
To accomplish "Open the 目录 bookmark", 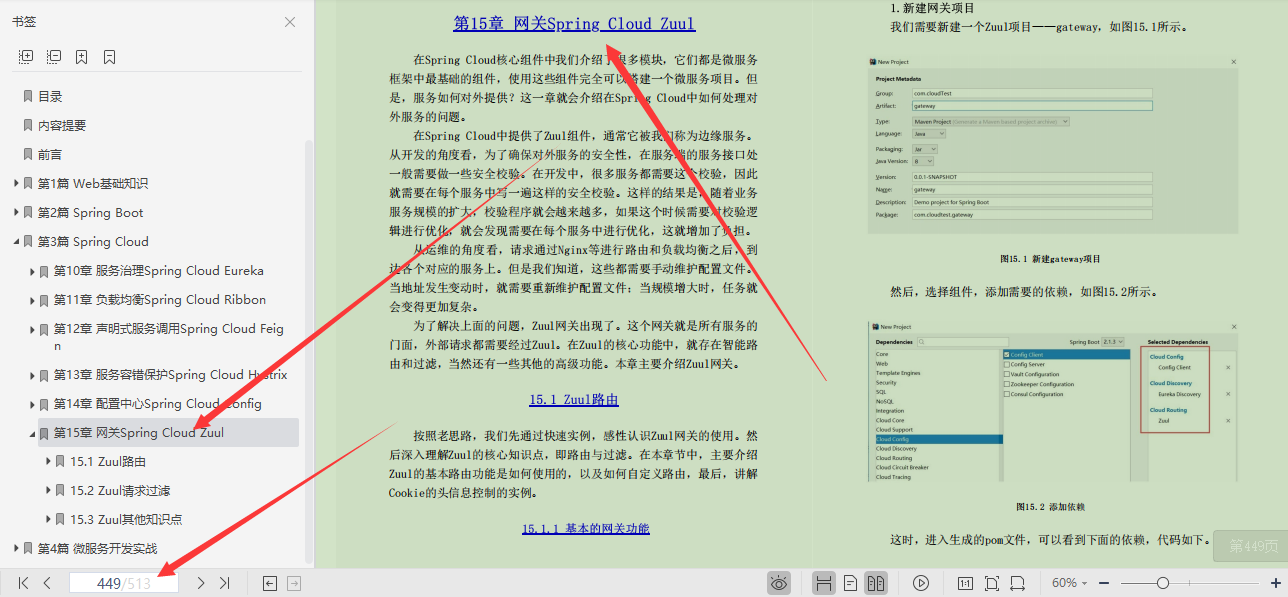I will [x=50, y=97].
